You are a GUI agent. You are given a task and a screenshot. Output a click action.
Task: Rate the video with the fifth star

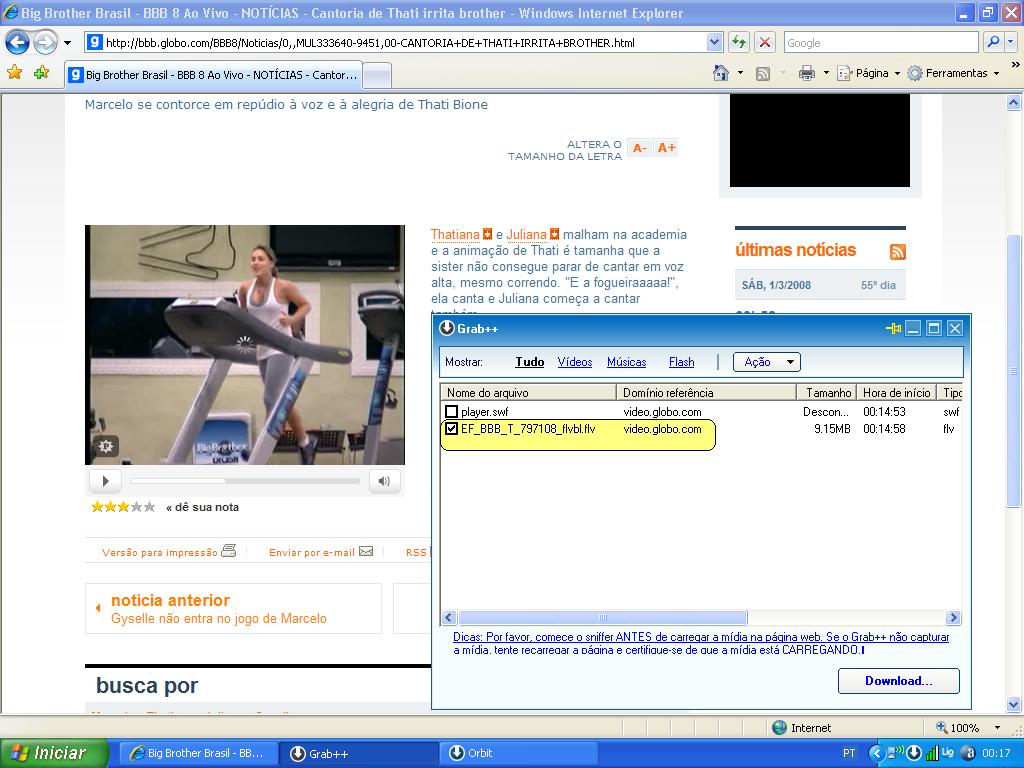[x=150, y=507]
